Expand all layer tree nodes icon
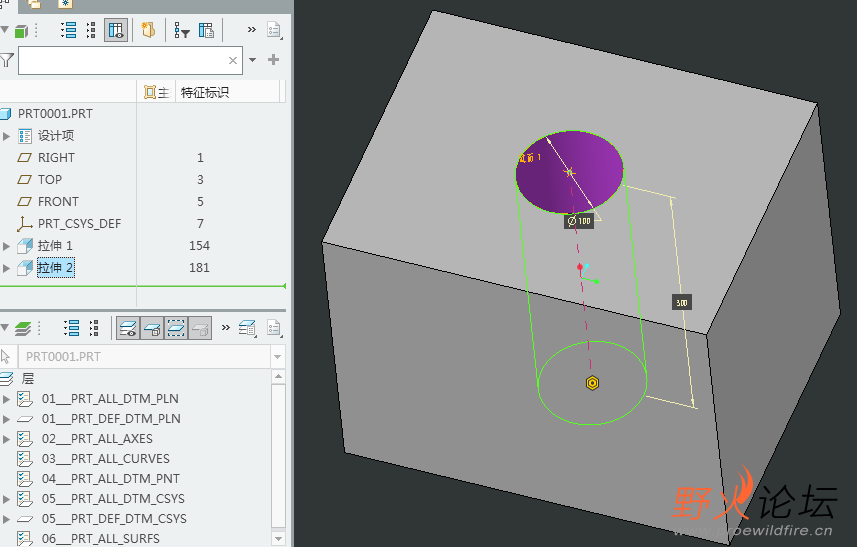Image resolution: width=857 pixels, height=547 pixels. [x=72, y=328]
